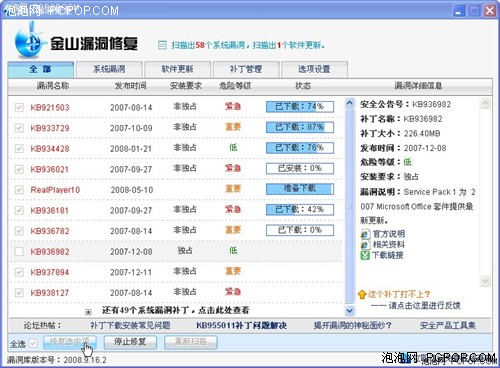500x368 pixels.
Task: Uncheck the KB936021 checkbox
Action: 19,169
